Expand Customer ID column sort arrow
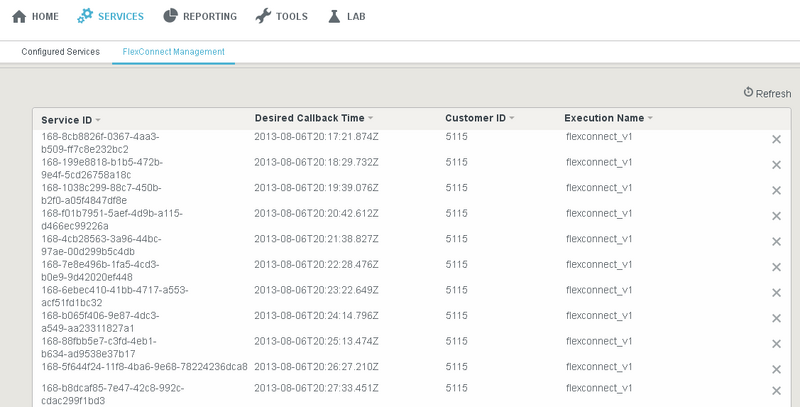The image size is (800, 407). click(x=512, y=118)
